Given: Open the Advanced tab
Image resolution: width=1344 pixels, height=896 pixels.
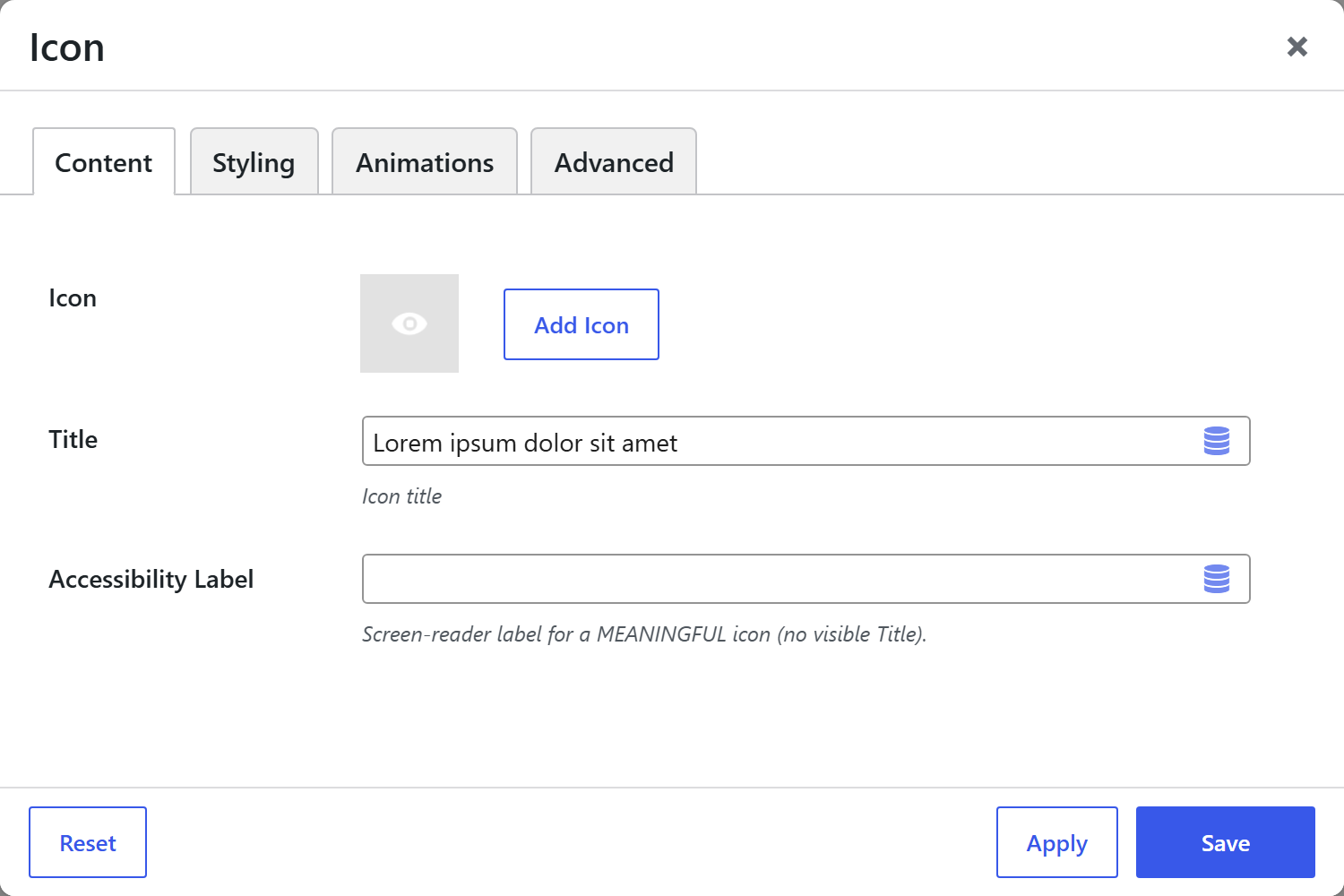Looking at the screenshot, I should (614, 162).
